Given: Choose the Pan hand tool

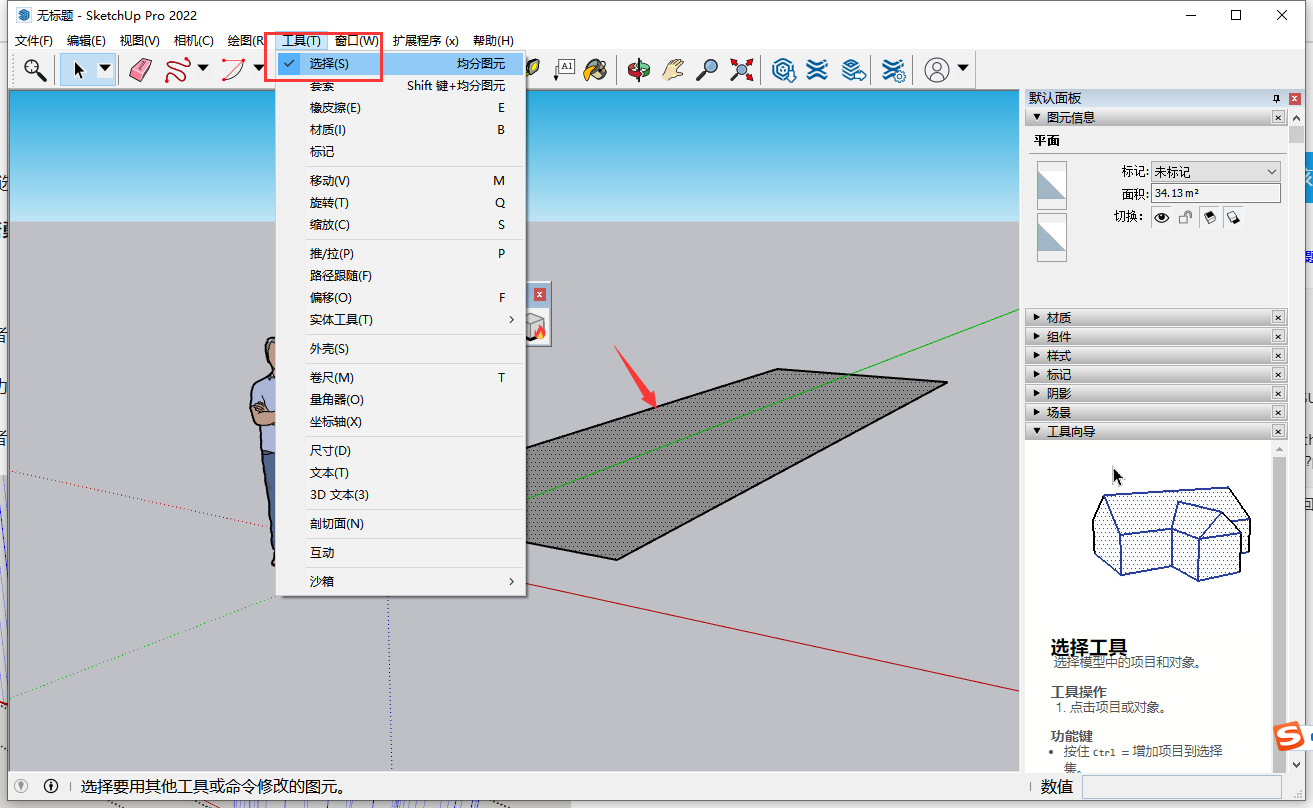Looking at the screenshot, I should point(674,69).
